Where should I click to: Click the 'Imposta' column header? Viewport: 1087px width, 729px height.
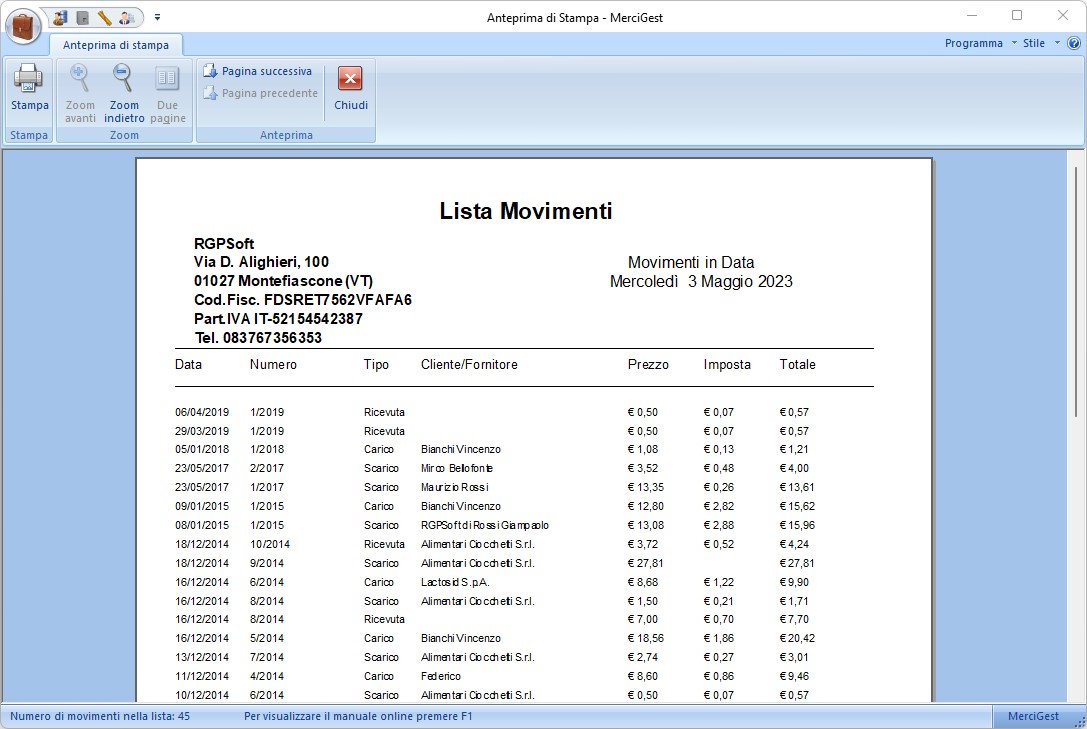tap(727, 364)
